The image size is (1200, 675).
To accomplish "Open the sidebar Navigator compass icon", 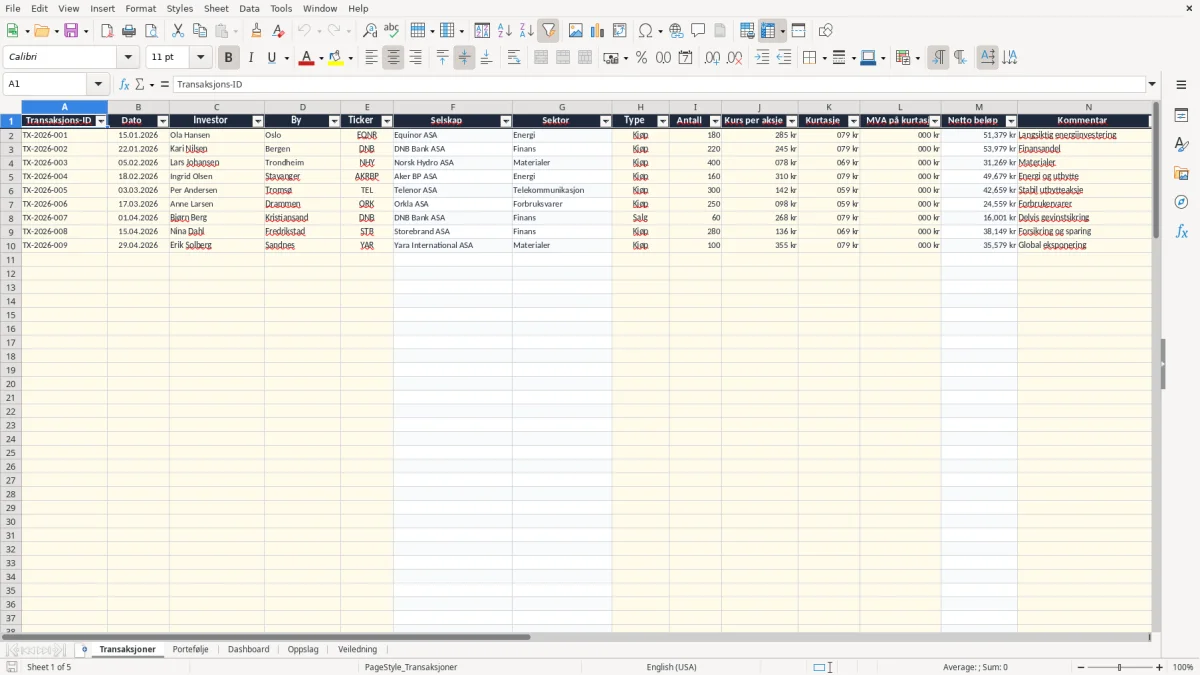I will (1181, 202).
